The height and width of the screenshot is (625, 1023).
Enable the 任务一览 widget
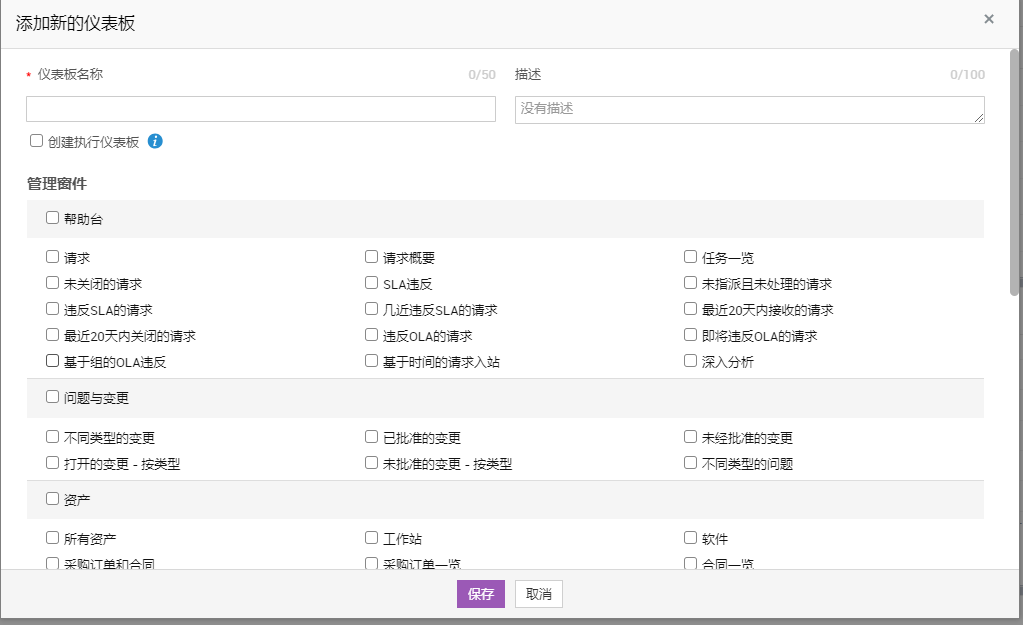(691, 257)
